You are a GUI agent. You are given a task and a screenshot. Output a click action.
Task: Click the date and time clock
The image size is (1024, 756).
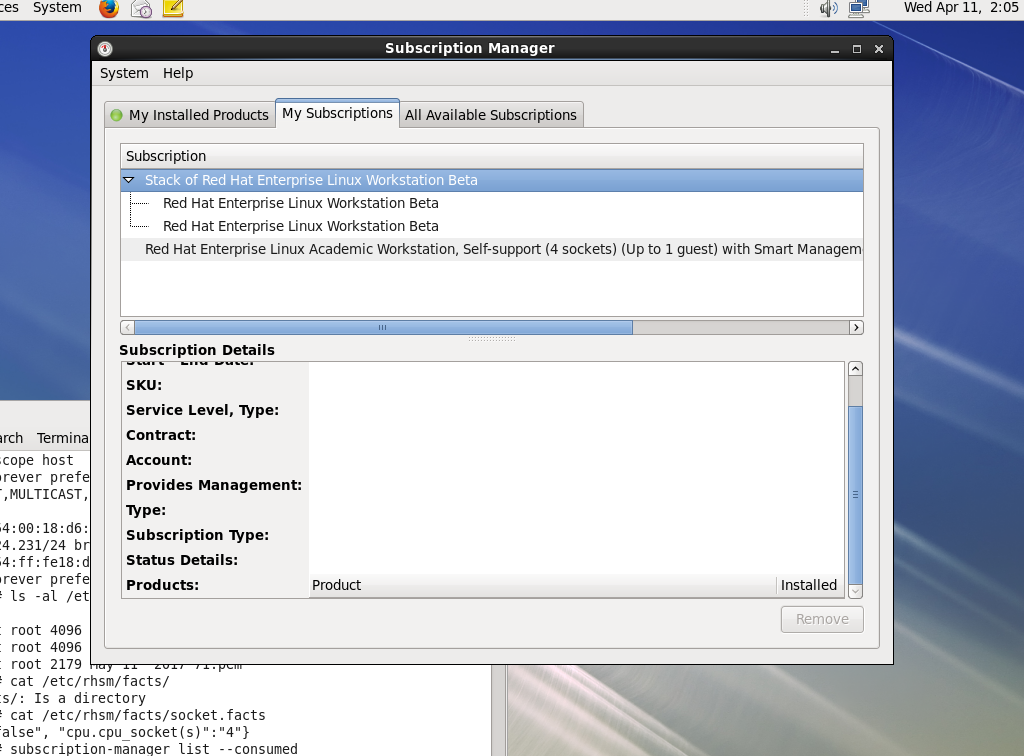961,8
